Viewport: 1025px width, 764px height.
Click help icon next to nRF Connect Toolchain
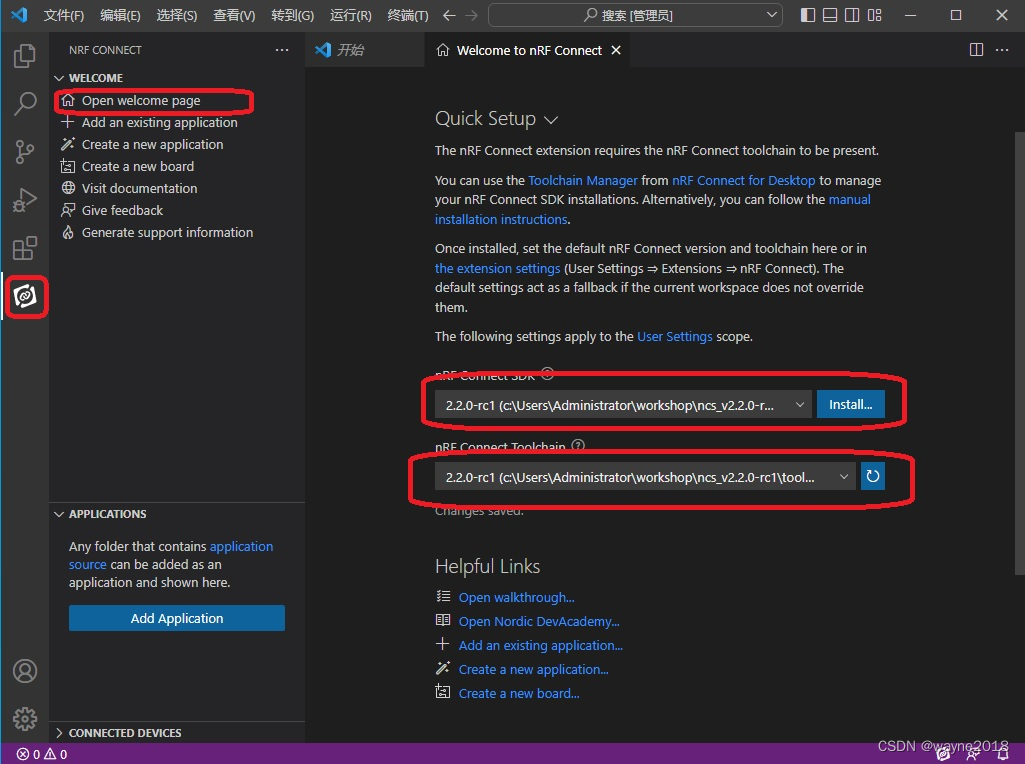click(x=578, y=445)
